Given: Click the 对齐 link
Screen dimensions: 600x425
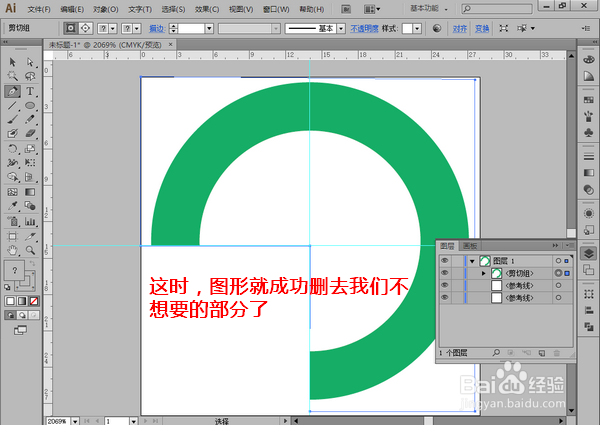Looking at the screenshot, I should coord(460,28).
